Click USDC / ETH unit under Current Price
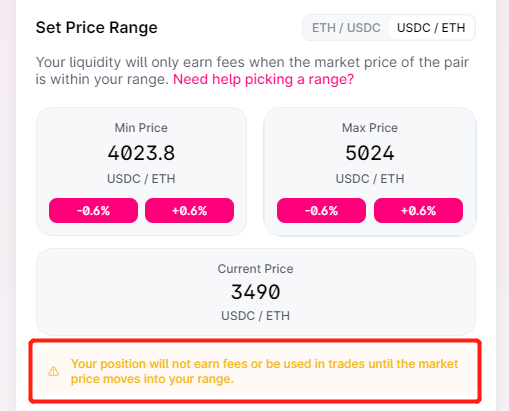The height and width of the screenshot is (411, 509). click(x=255, y=315)
